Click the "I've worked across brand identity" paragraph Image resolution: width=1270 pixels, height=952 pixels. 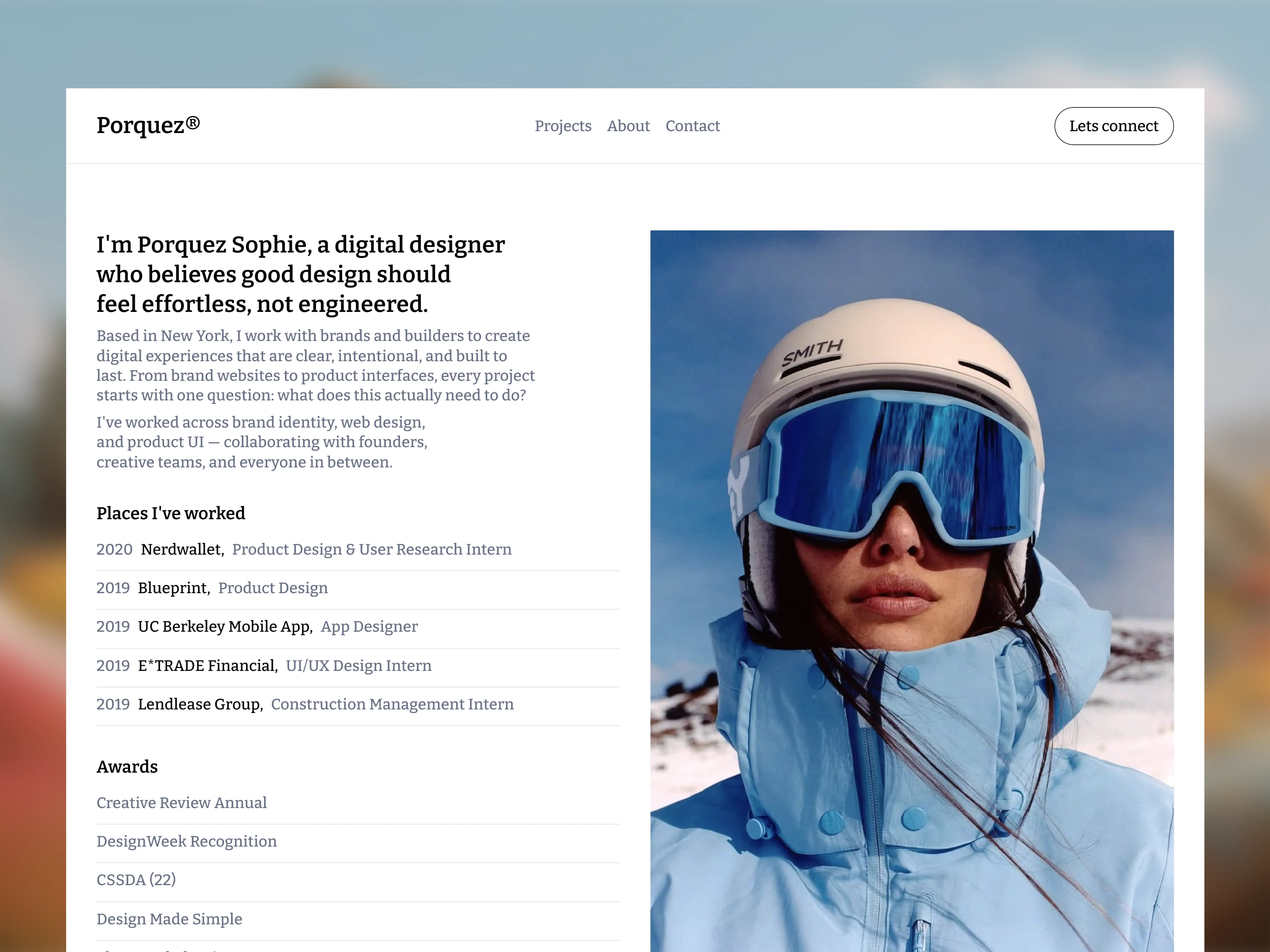[x=262, y=443]
